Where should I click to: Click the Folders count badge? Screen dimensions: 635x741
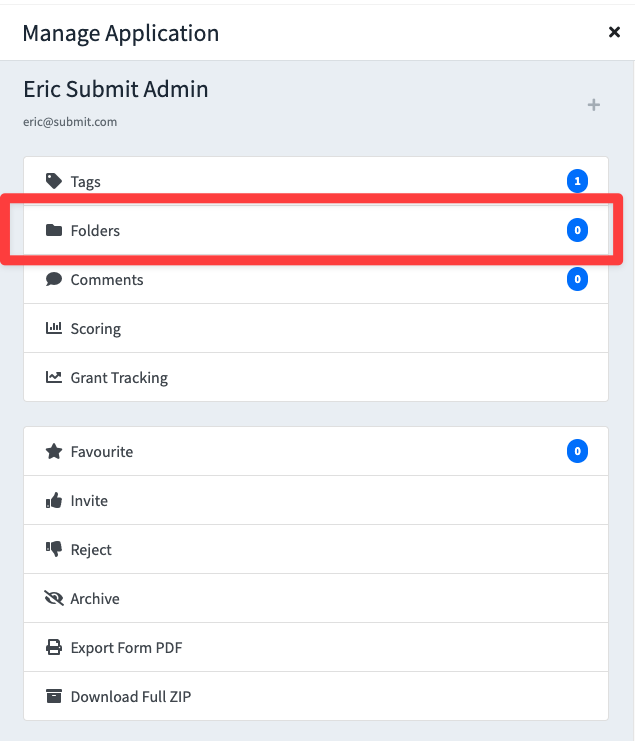577,230
